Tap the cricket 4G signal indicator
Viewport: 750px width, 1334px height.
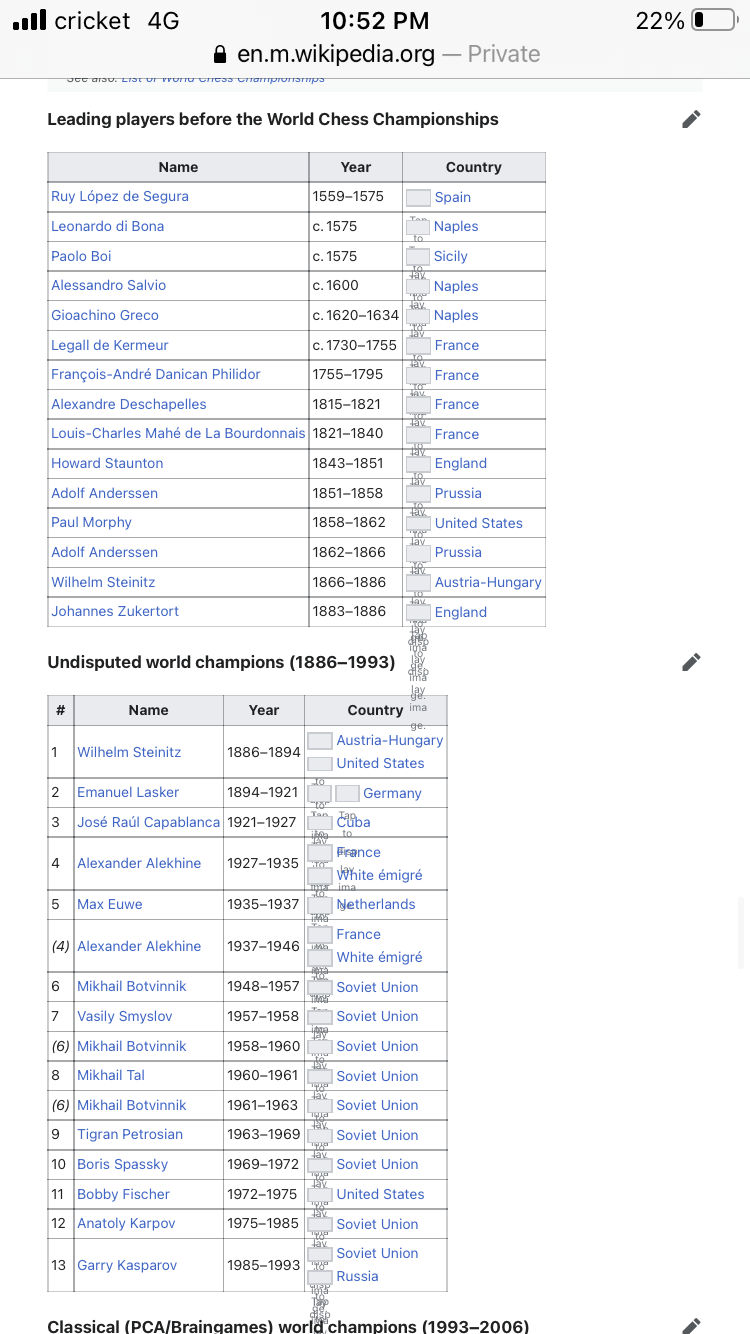tap(96, 21)
